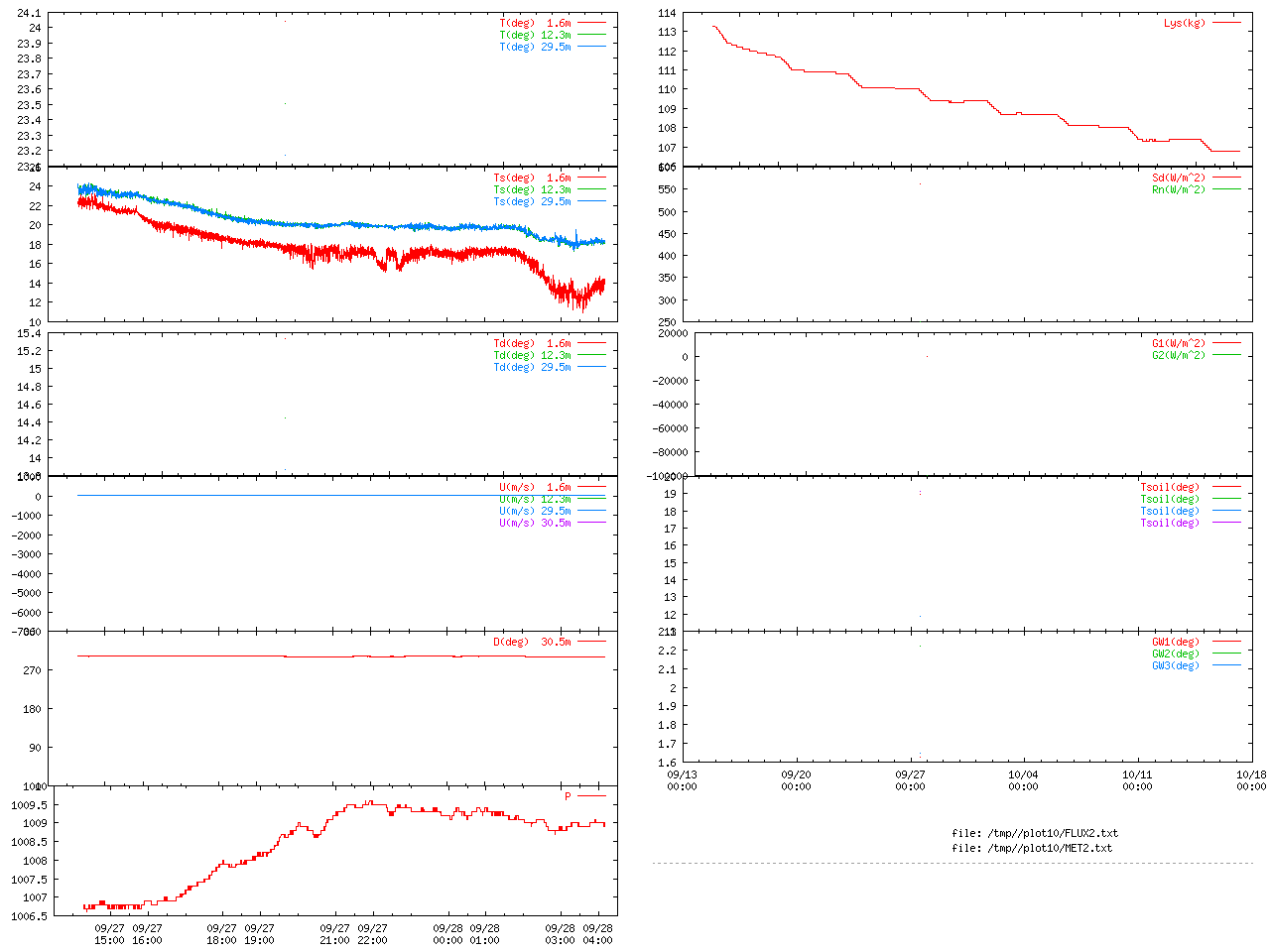
Task: Click the 'T(deg) 12.3m' legend label
Action: [x=536, y=35]
